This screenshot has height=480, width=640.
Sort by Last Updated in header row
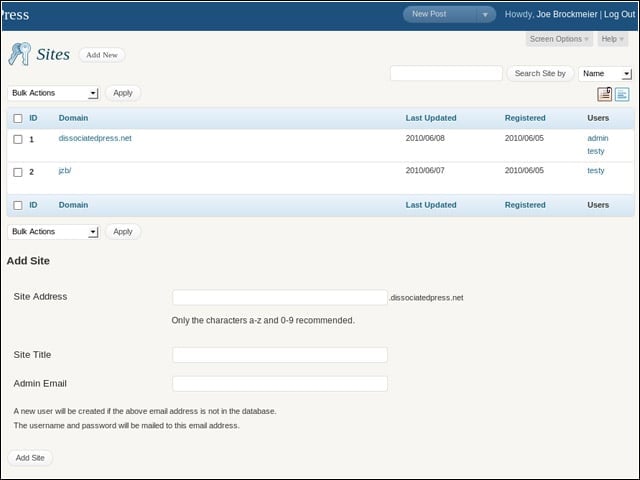click(x=431, y=118)
